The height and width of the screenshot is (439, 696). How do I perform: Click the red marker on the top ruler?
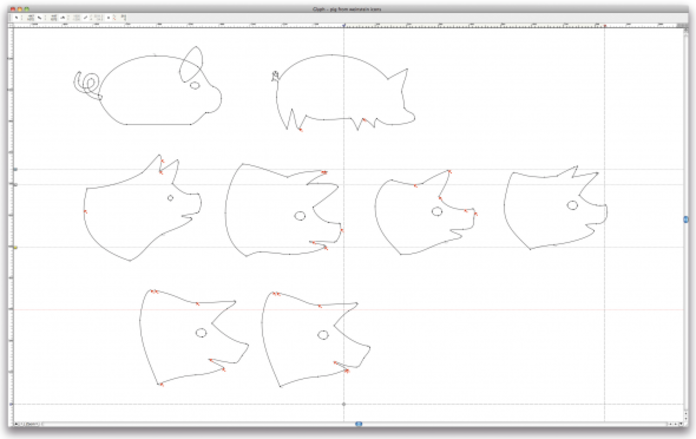pos(605,26)
